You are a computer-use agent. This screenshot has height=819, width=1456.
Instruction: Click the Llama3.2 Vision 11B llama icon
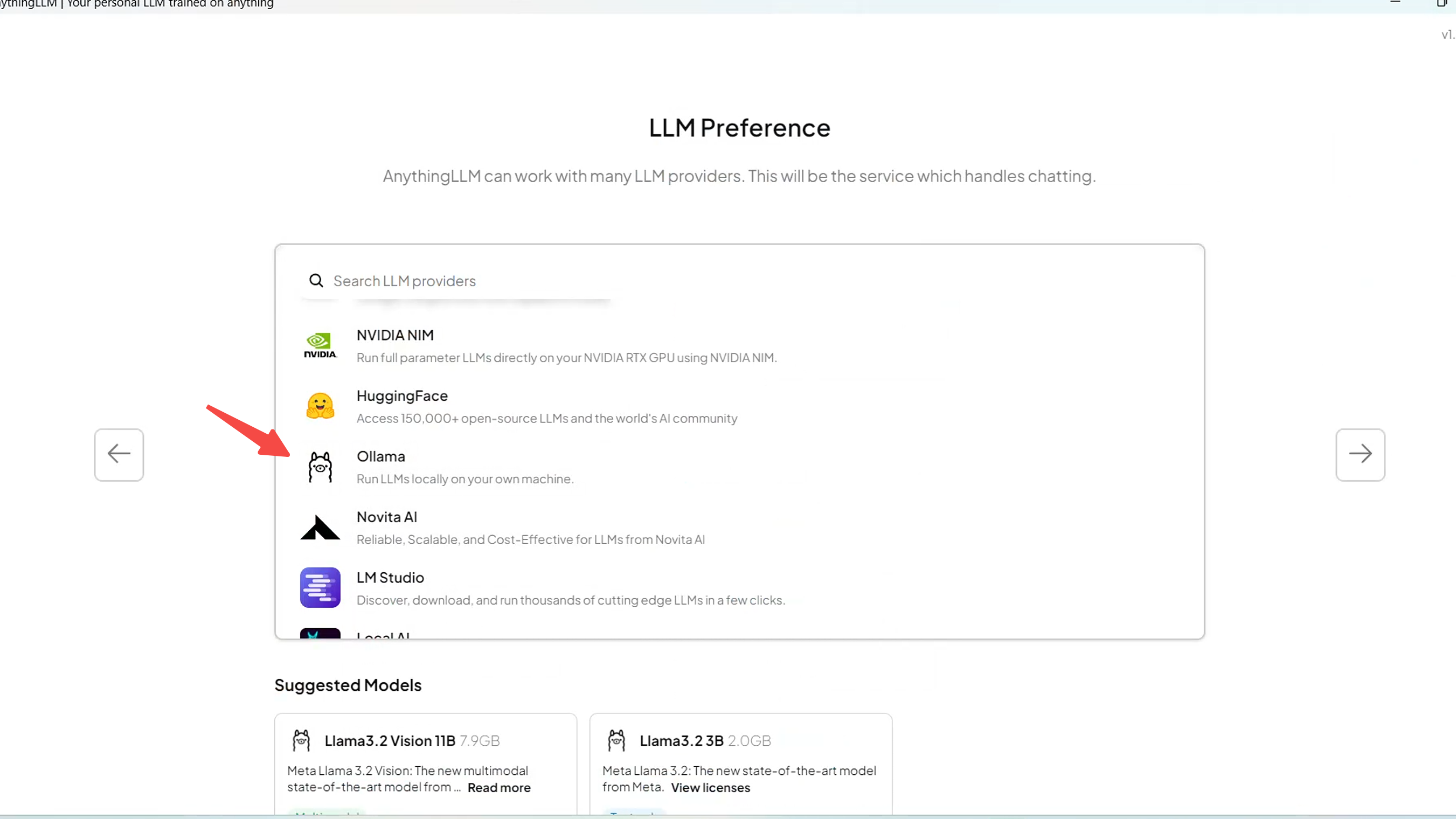click(x=301, y=740)
